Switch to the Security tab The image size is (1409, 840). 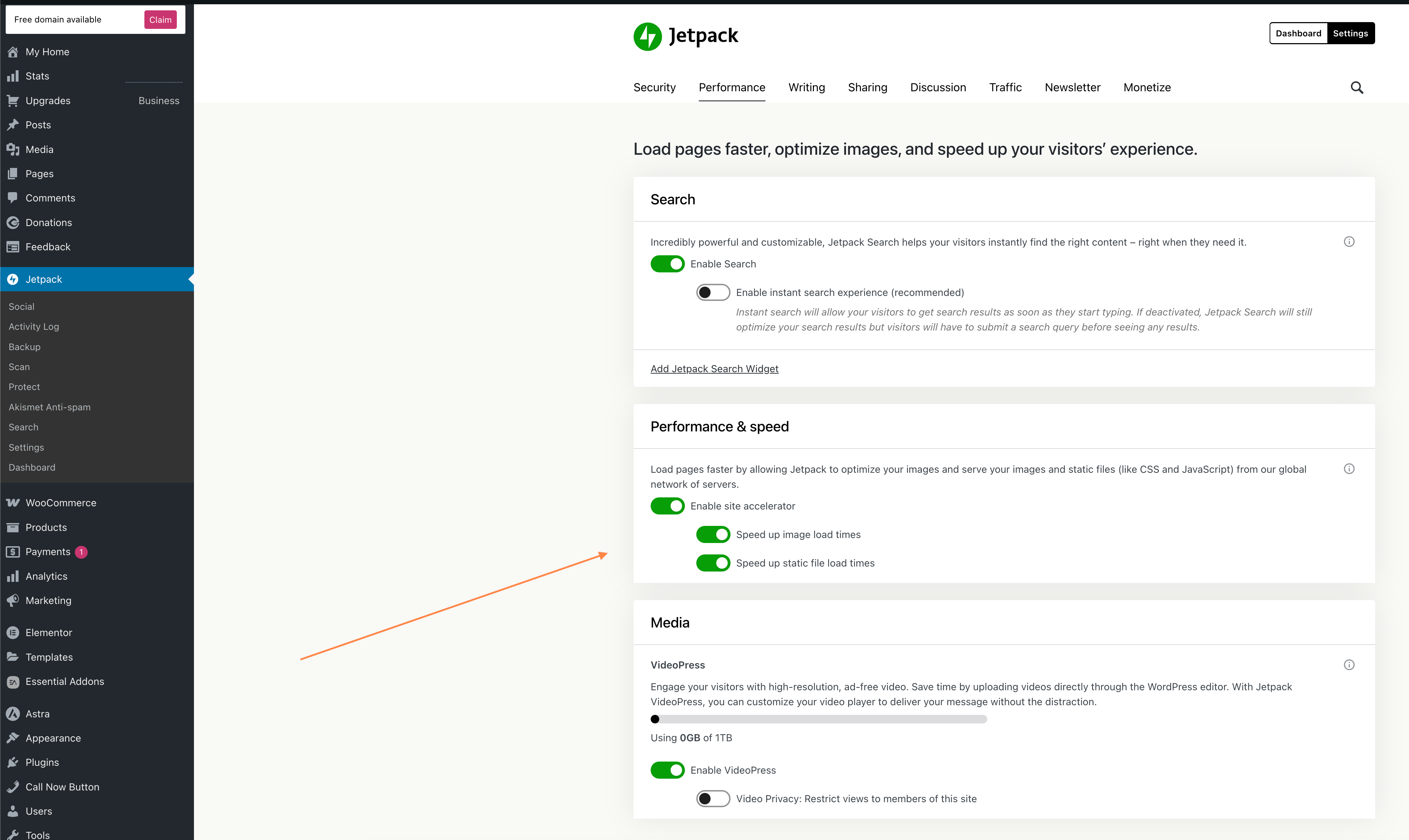pyautogui.click(x=654, y=87)
